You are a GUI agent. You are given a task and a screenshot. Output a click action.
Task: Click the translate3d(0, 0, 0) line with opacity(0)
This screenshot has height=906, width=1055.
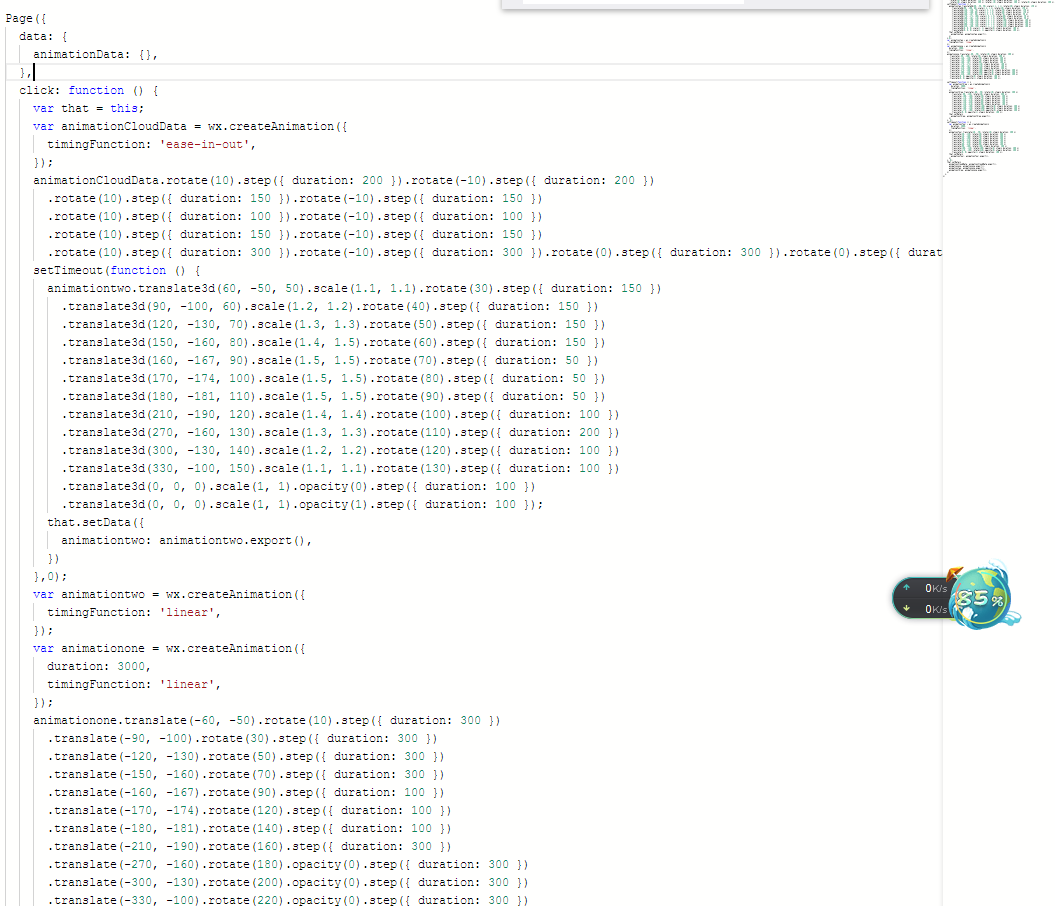point(298,486)
